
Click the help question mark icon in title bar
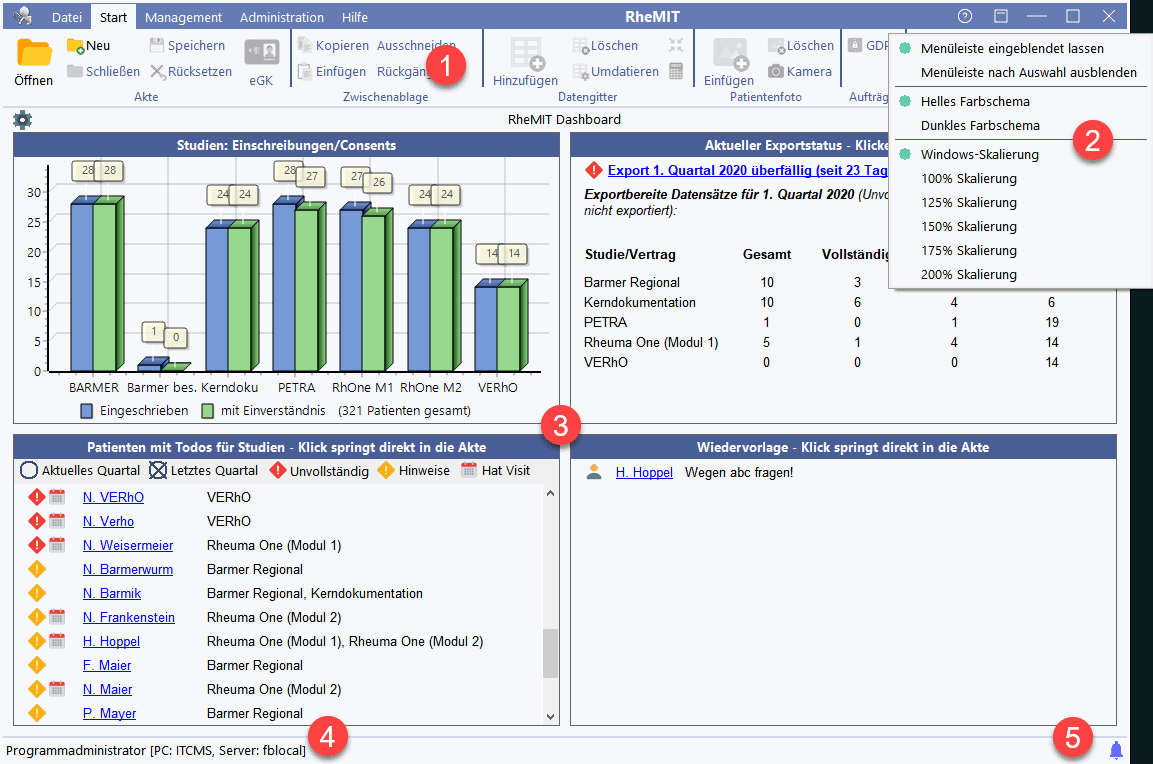(x=965, y=17)
